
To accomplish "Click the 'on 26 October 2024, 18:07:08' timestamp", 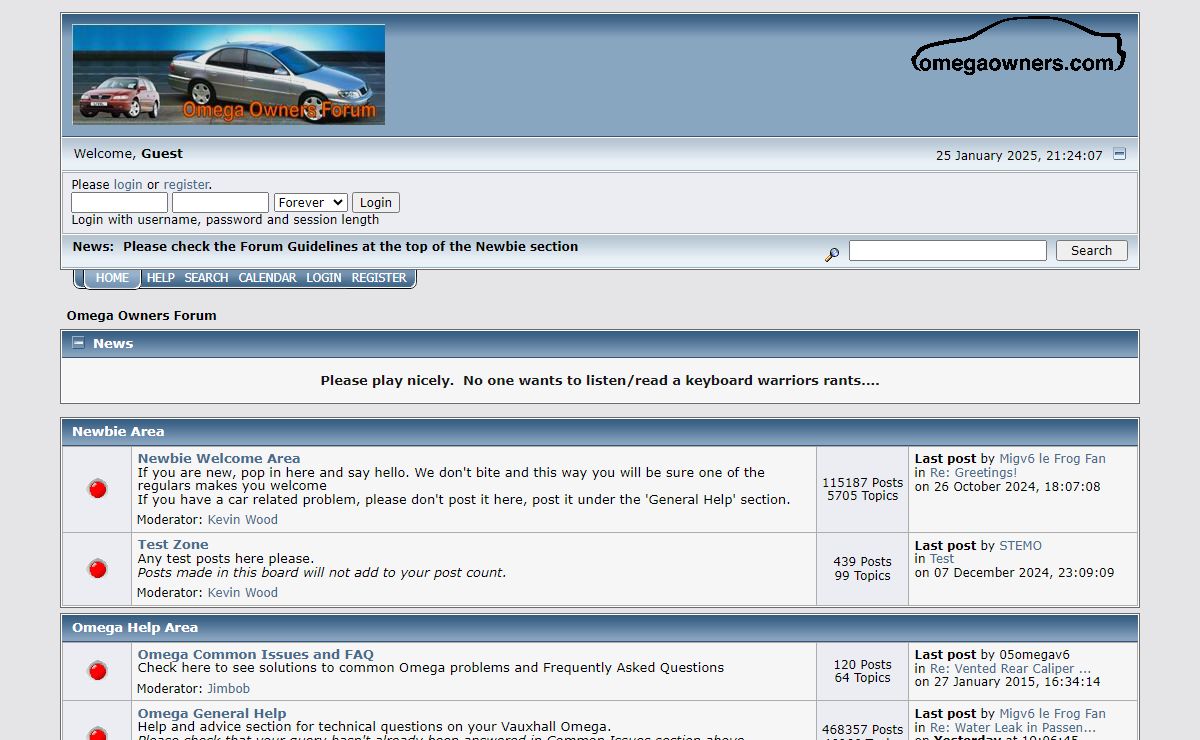I will coord(1007,487).
